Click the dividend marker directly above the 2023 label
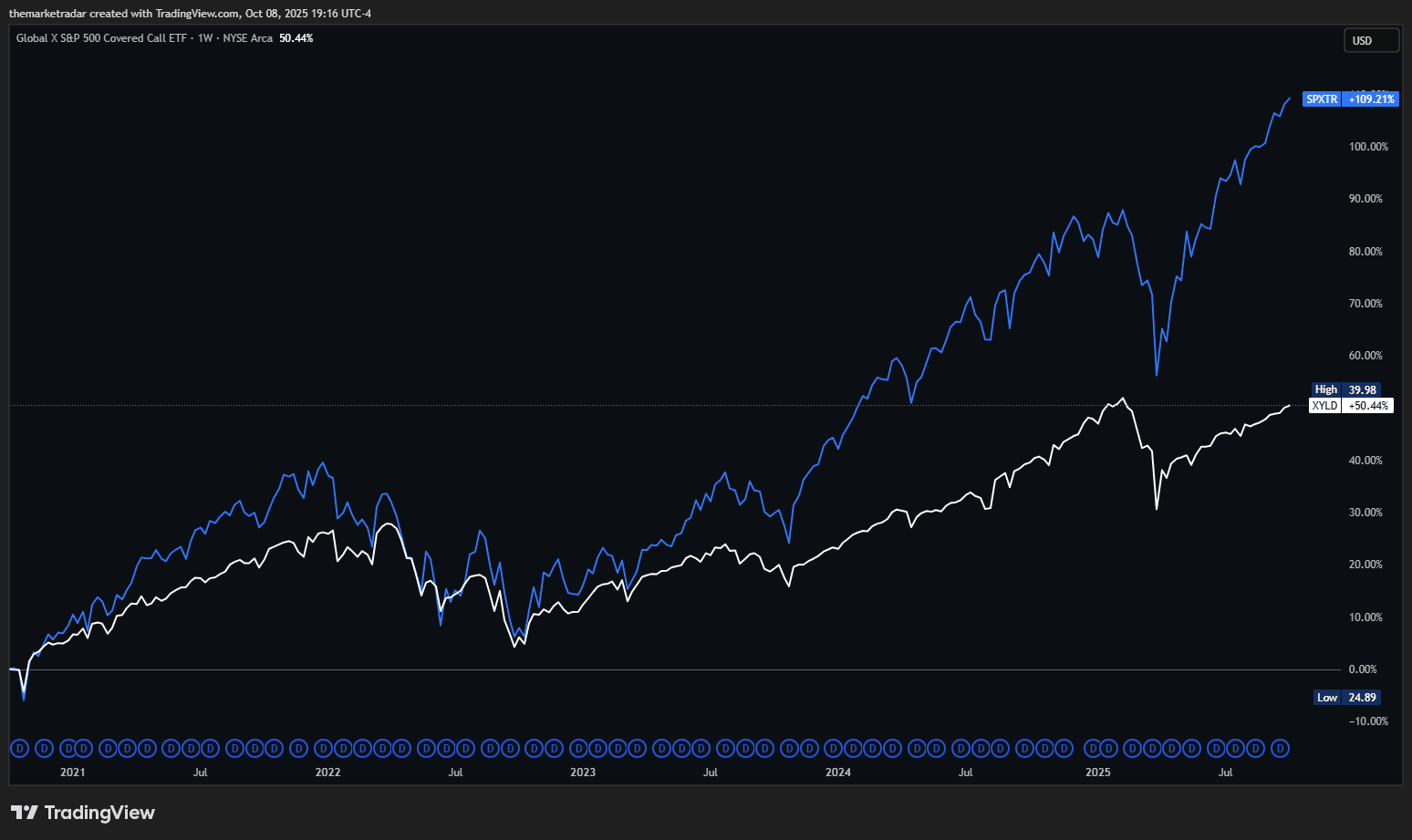Screen dimensions: 1412x840 point(578,749)
